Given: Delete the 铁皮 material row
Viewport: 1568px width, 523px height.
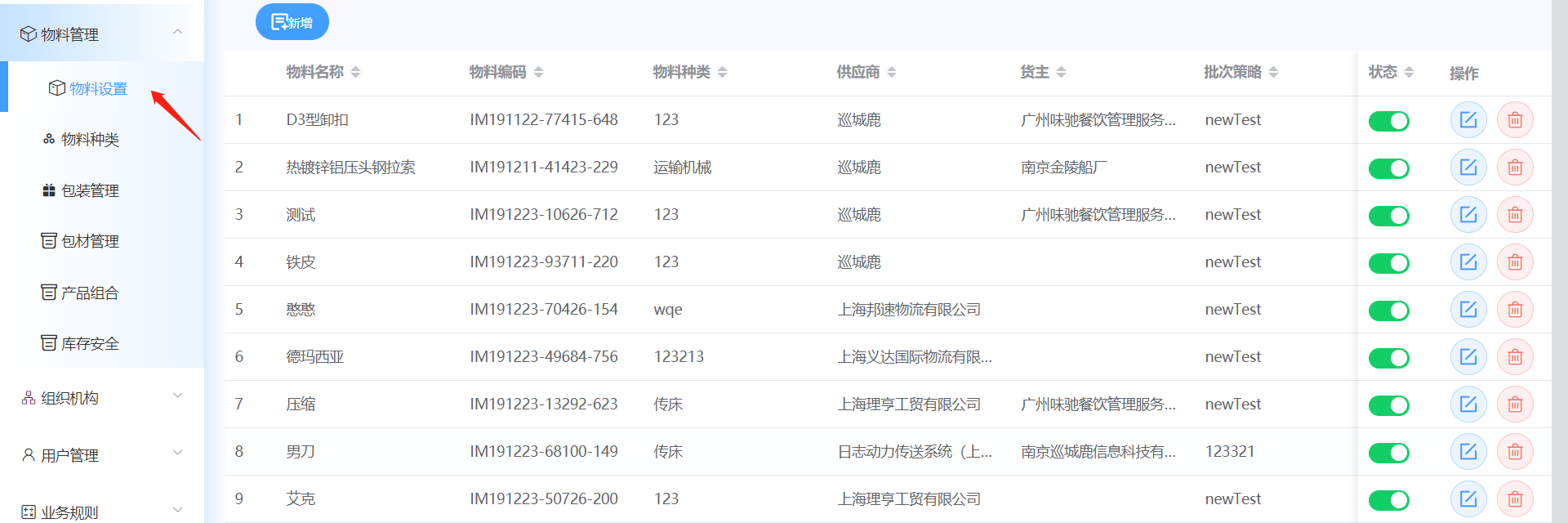Looking at the screenshot, I should coord(1515,262).
